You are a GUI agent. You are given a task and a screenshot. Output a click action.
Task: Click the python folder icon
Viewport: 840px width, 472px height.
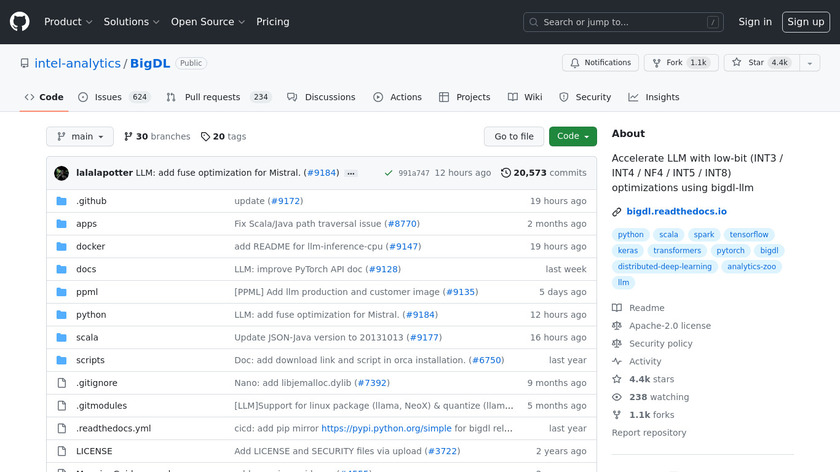62,314
